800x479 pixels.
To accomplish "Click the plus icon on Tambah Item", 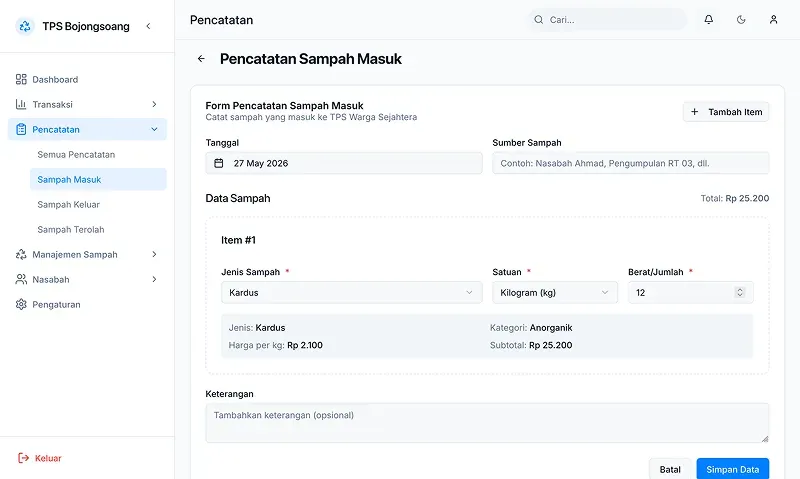I will [x=694, y=112].
